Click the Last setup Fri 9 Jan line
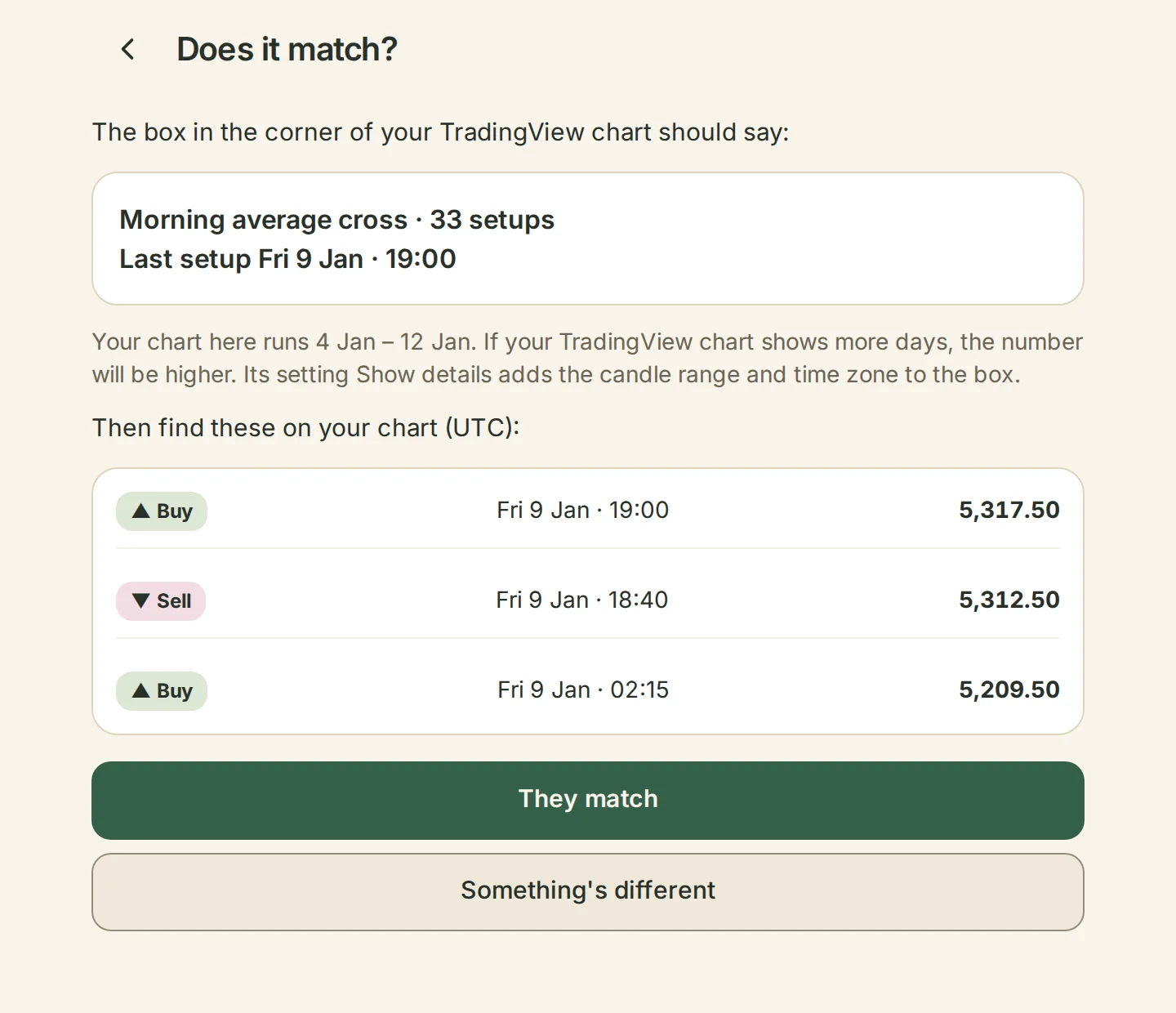1176x1013 pixels. click(x=287, y=259)
